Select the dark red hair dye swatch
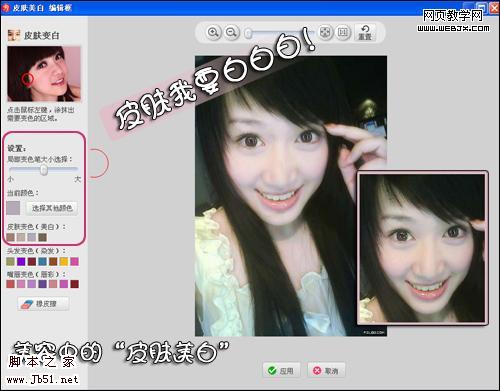 [x=32, y=261]
